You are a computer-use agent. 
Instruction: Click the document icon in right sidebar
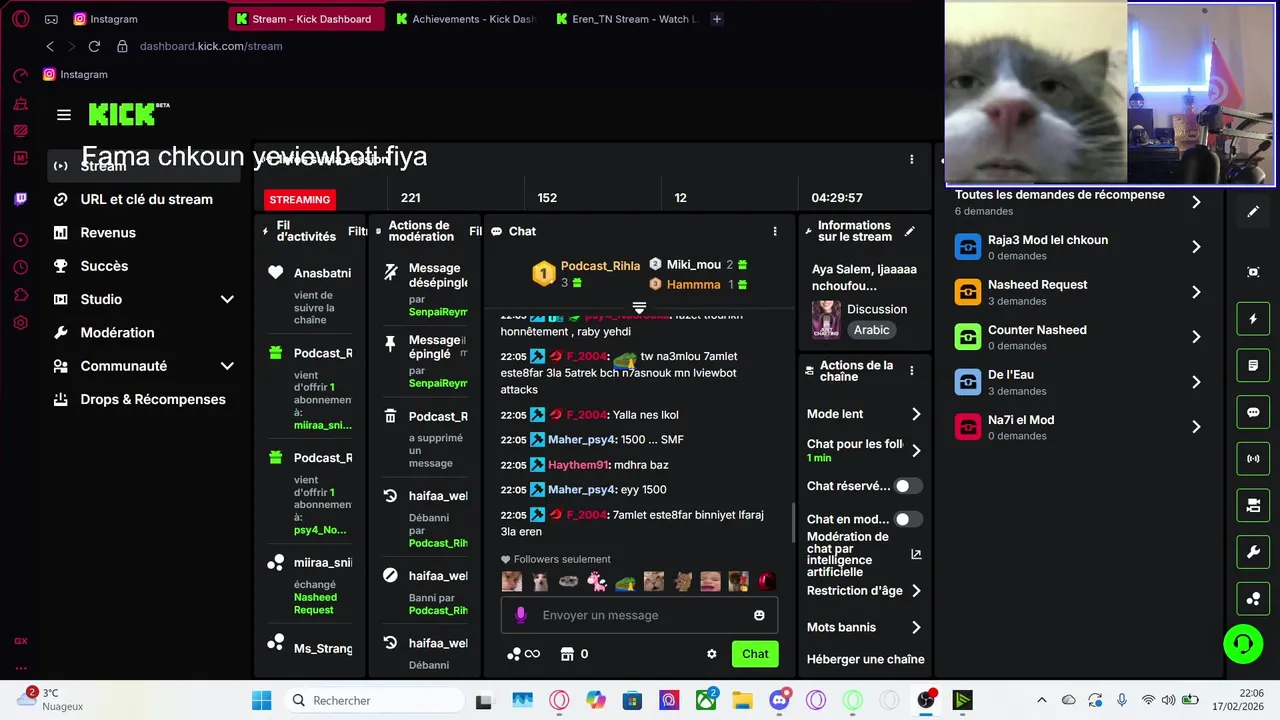tap(1253, 366)
